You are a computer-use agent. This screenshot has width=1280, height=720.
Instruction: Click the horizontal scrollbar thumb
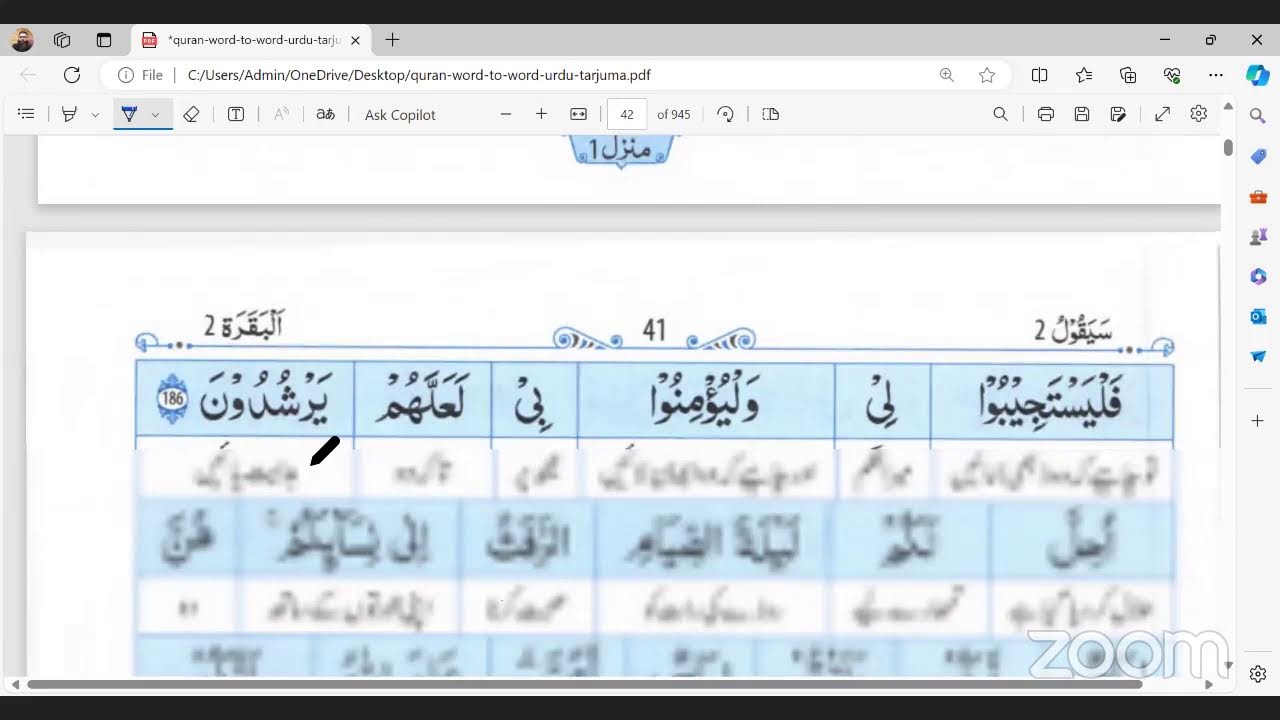tap(584, 685)
